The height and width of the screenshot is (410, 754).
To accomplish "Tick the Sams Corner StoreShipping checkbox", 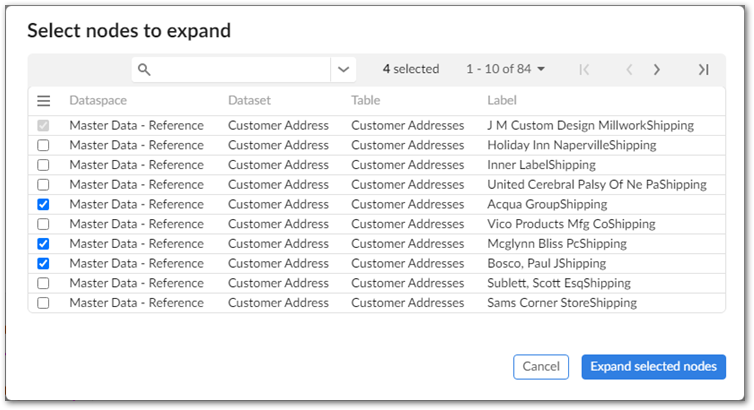I will [x=43, y=303].
